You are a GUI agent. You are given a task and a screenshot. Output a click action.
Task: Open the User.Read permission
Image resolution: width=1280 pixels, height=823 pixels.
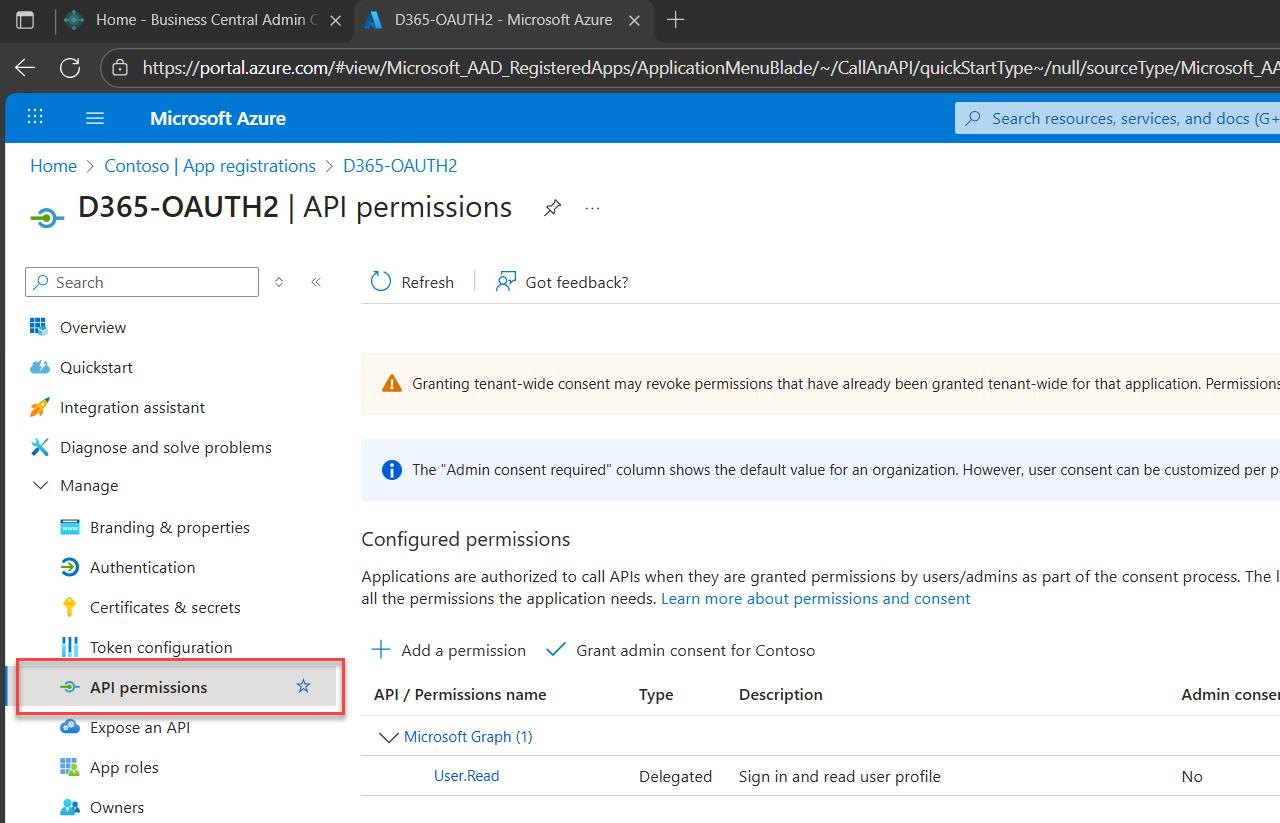466,776
